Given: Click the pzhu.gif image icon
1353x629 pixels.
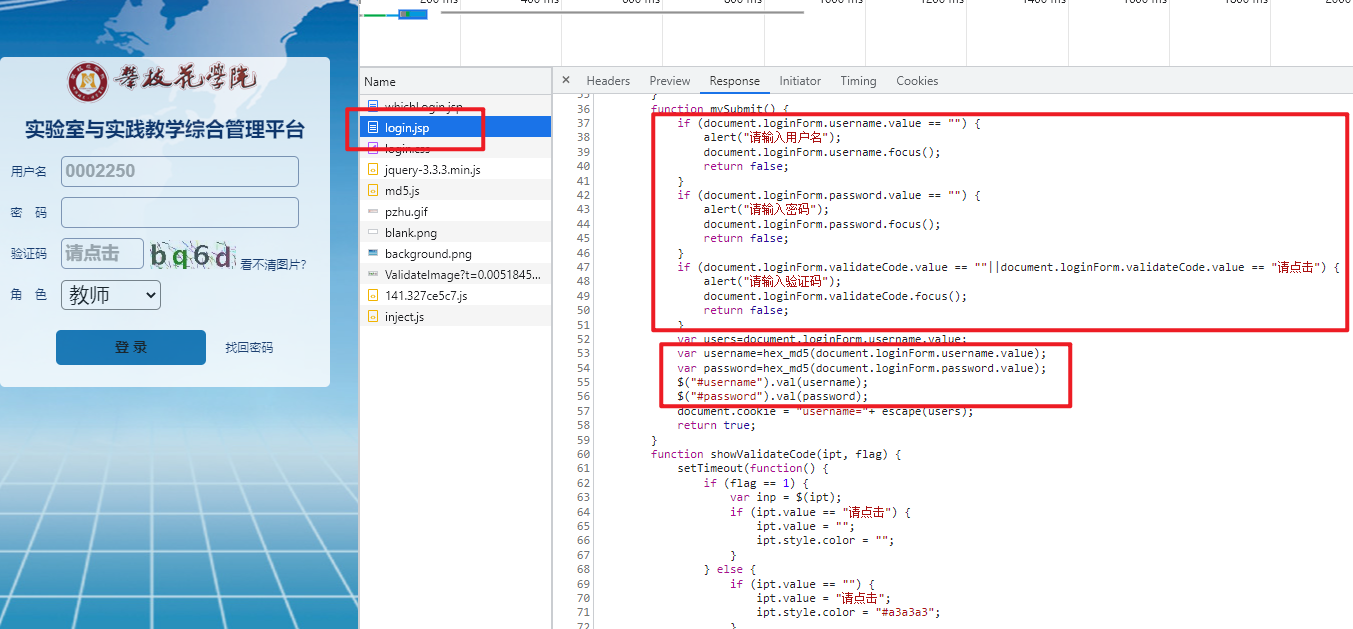Looking at the screenshot, I should point(373,211).
